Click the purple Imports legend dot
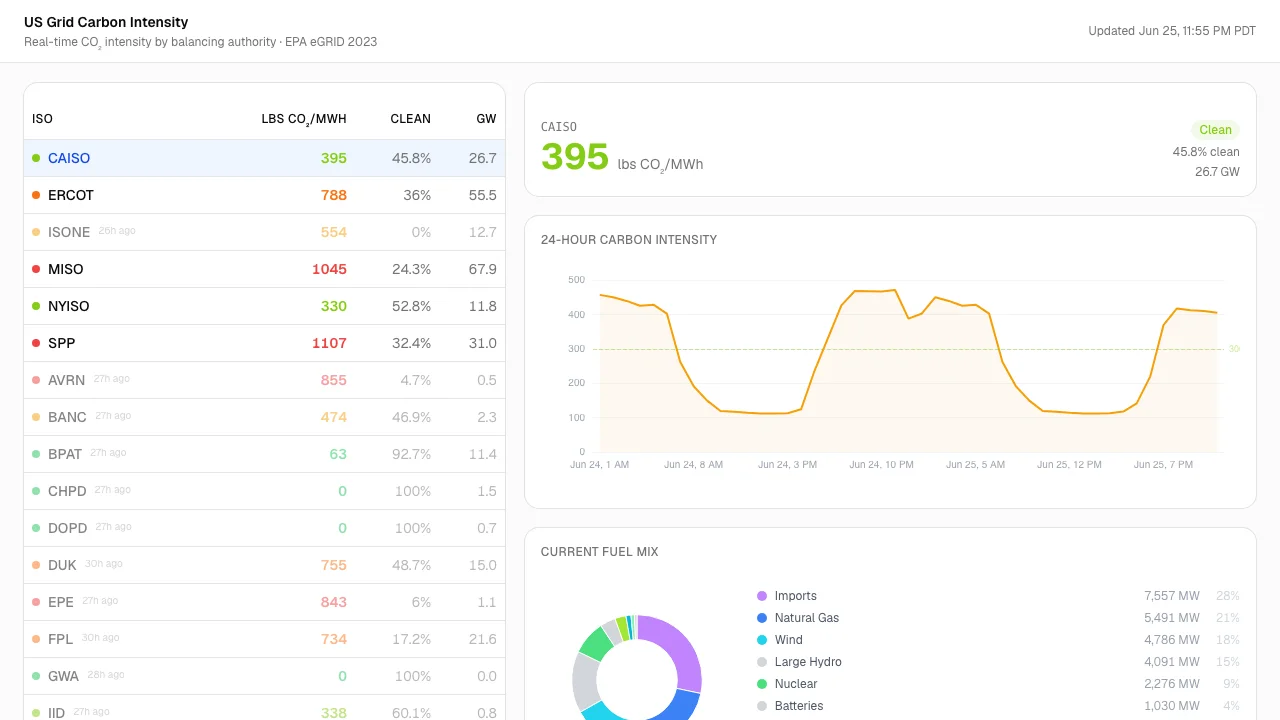Image resolution: width=1280 pixels, height=720 pixels. click(762, 596)
